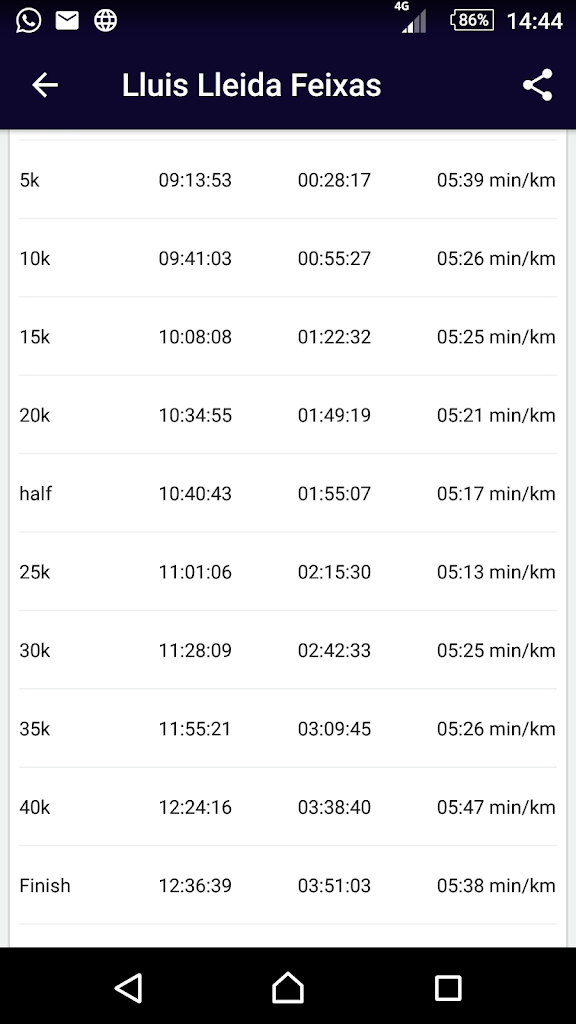Screen dimensions: 576x1024
Task: Tap the 35k split label
Action: (x=35, y=729)
